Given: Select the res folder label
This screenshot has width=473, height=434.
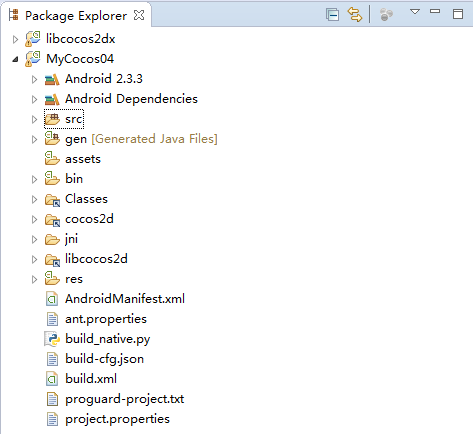Looking at the screenshot, I should [x=74, y=279].
